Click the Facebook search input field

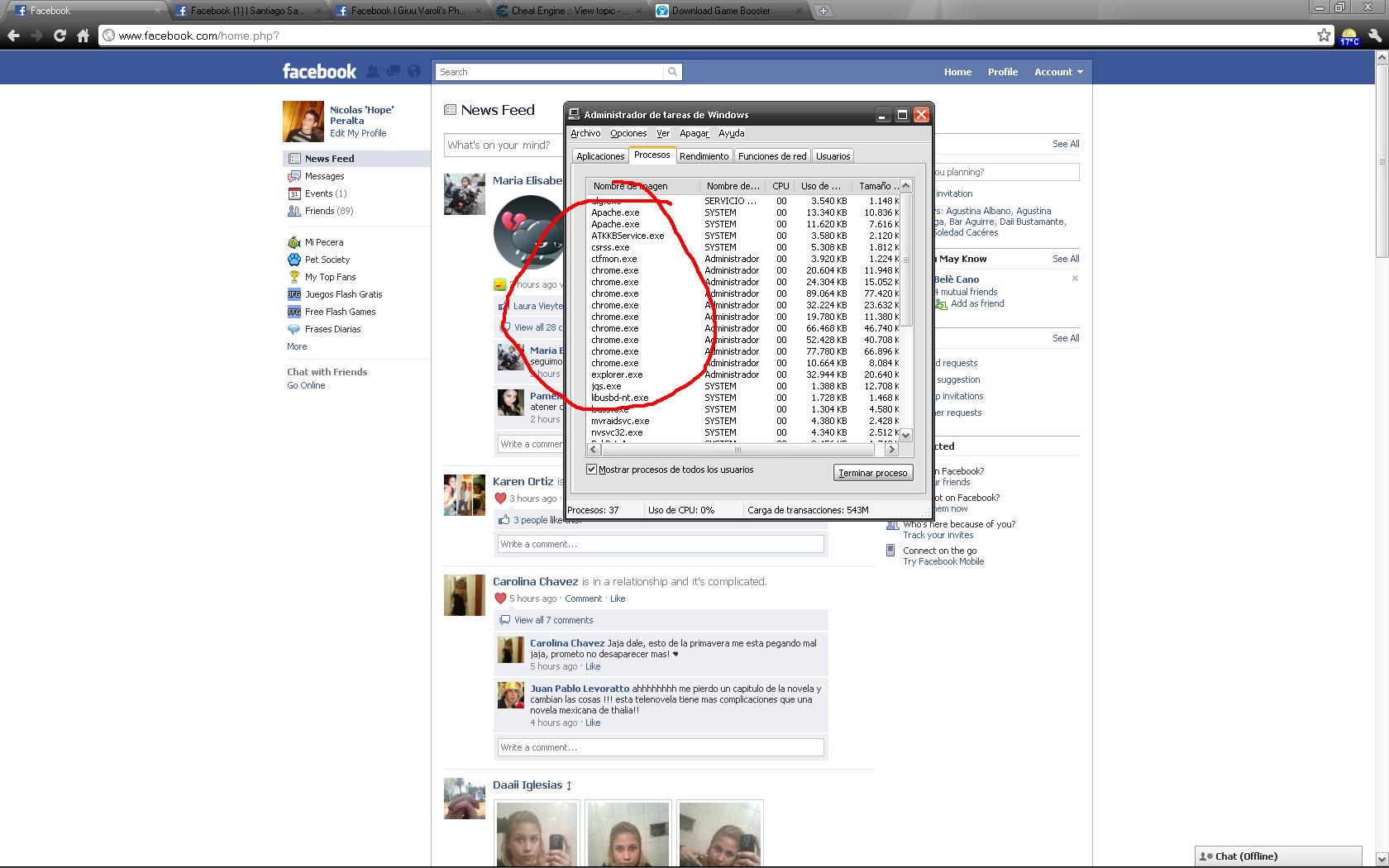(x=551, y=72)
